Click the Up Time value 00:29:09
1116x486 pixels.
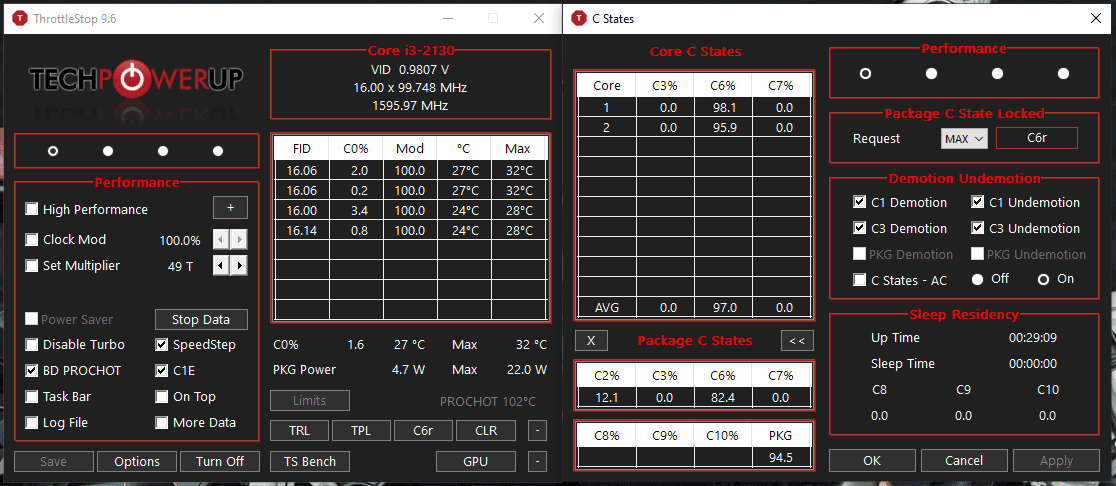pyautogui.click(x=1033, y=338)
